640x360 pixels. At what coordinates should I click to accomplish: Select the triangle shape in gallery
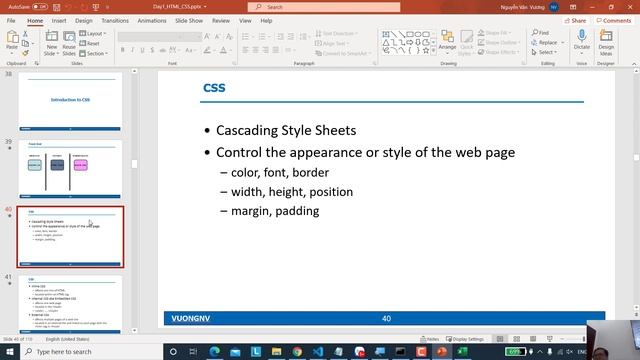[386, 42]
